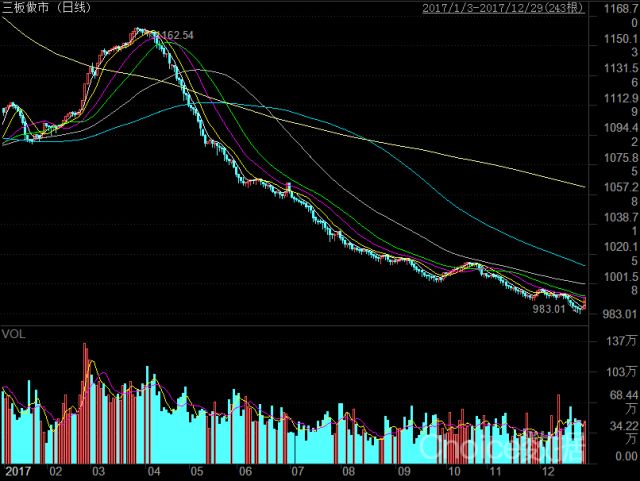Click the 34.22万 volume axis label
This screenshot has width=640, height=481.
tap(623, 433)
